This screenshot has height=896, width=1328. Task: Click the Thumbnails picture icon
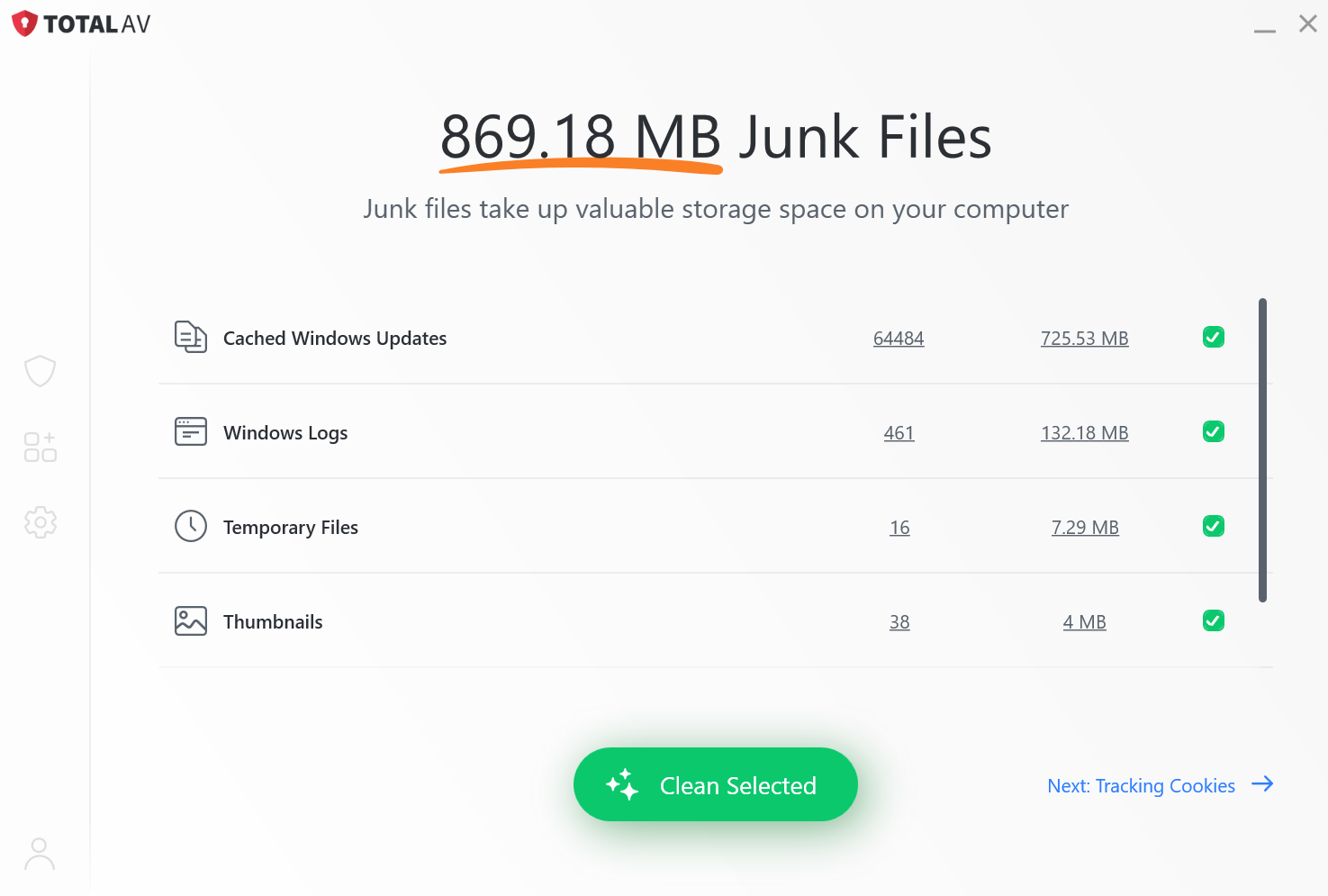pyautogui.click(x=191, y=621)
